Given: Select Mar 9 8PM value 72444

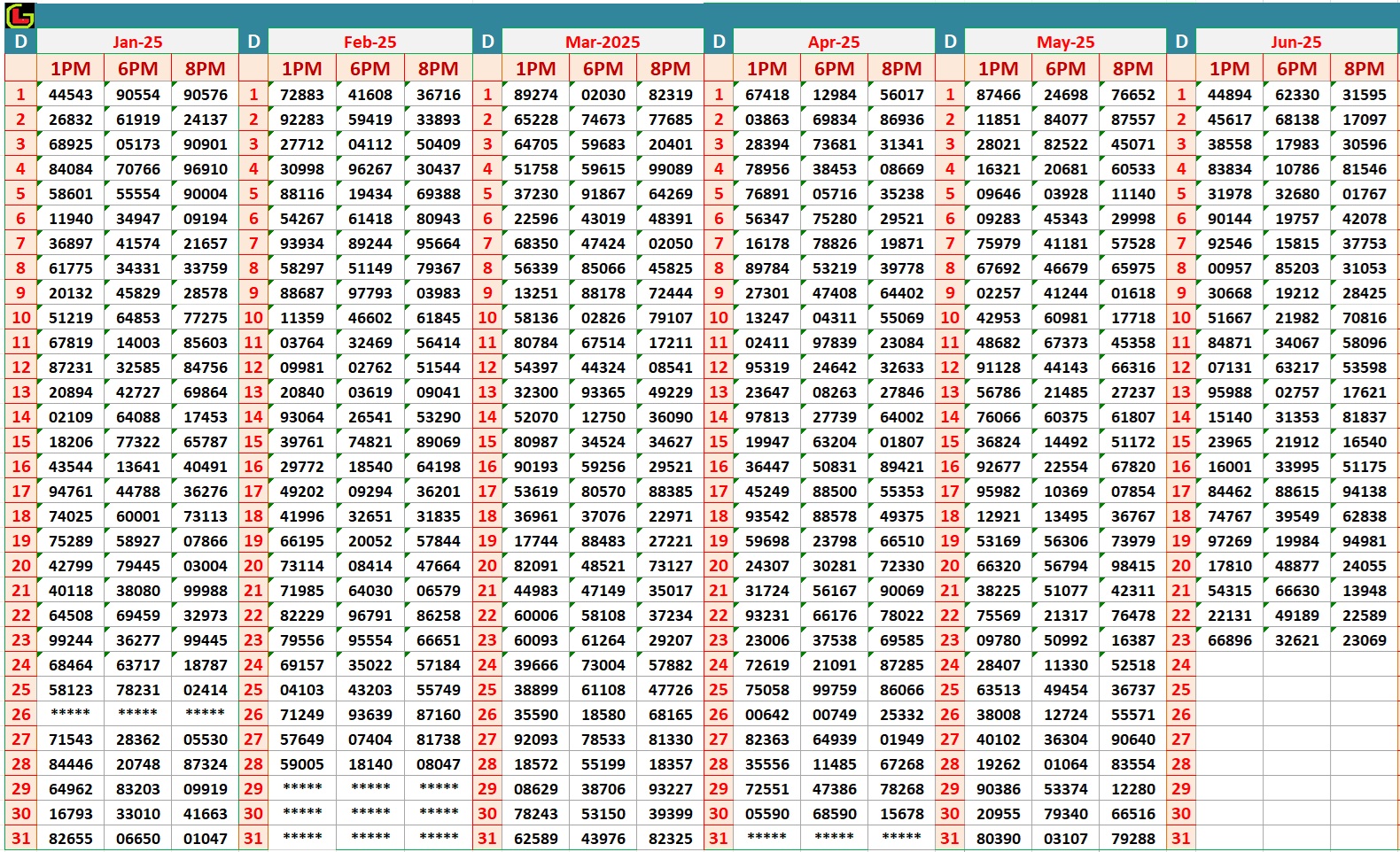Looking at the screenshot, I should 671,292.
